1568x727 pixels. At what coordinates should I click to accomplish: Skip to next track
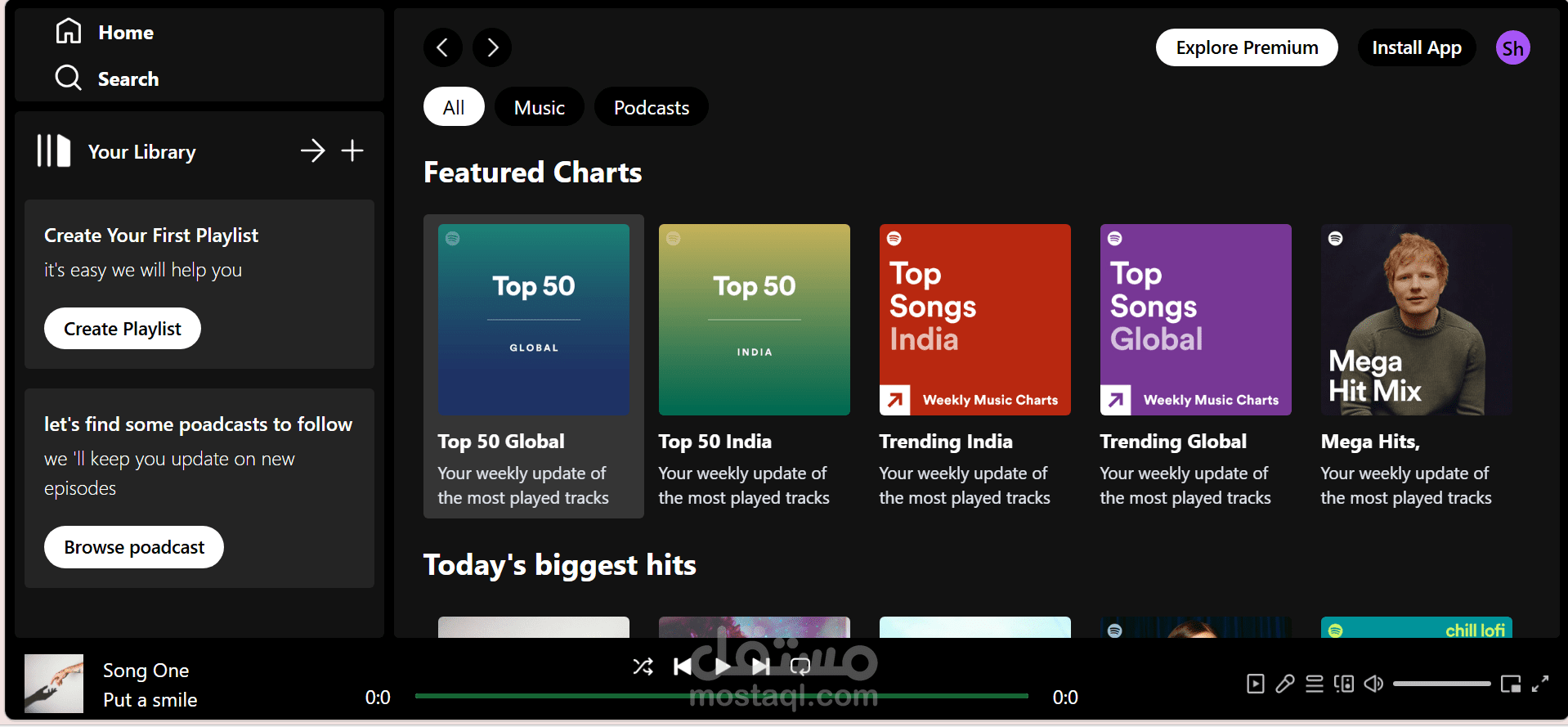point(761,666)
